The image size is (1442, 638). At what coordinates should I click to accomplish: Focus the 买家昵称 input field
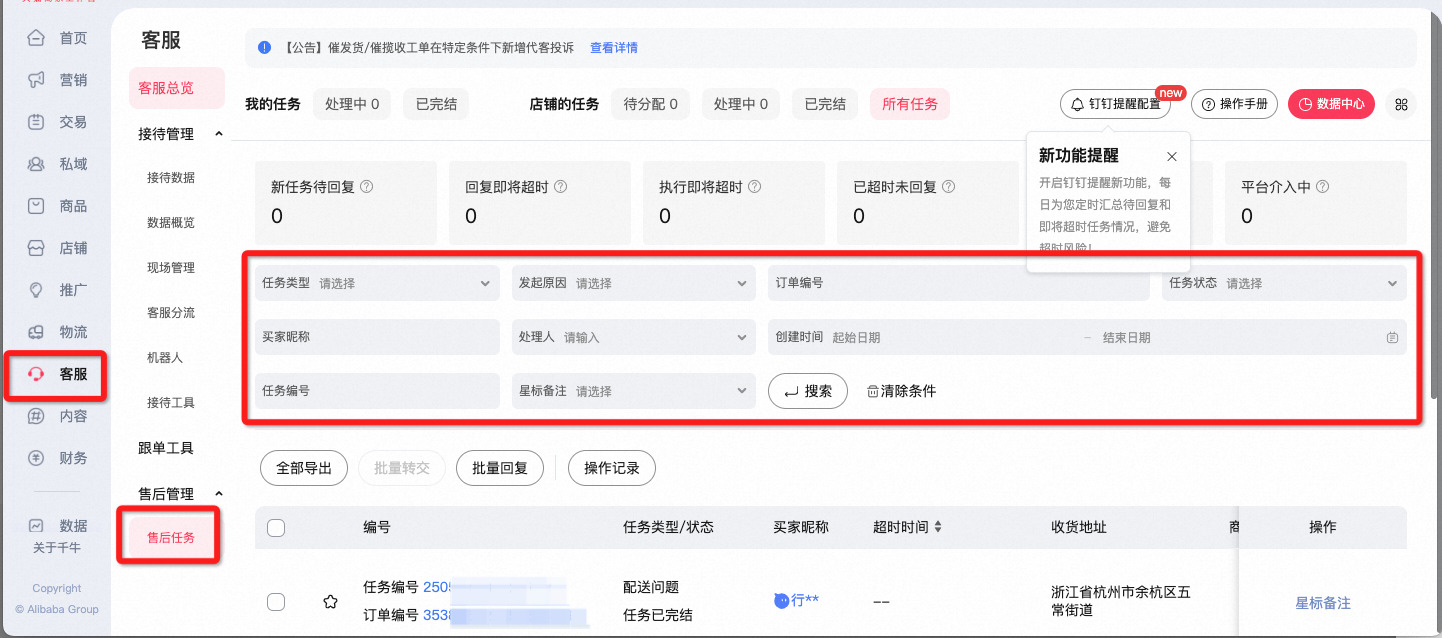click(x=377, y=337)
